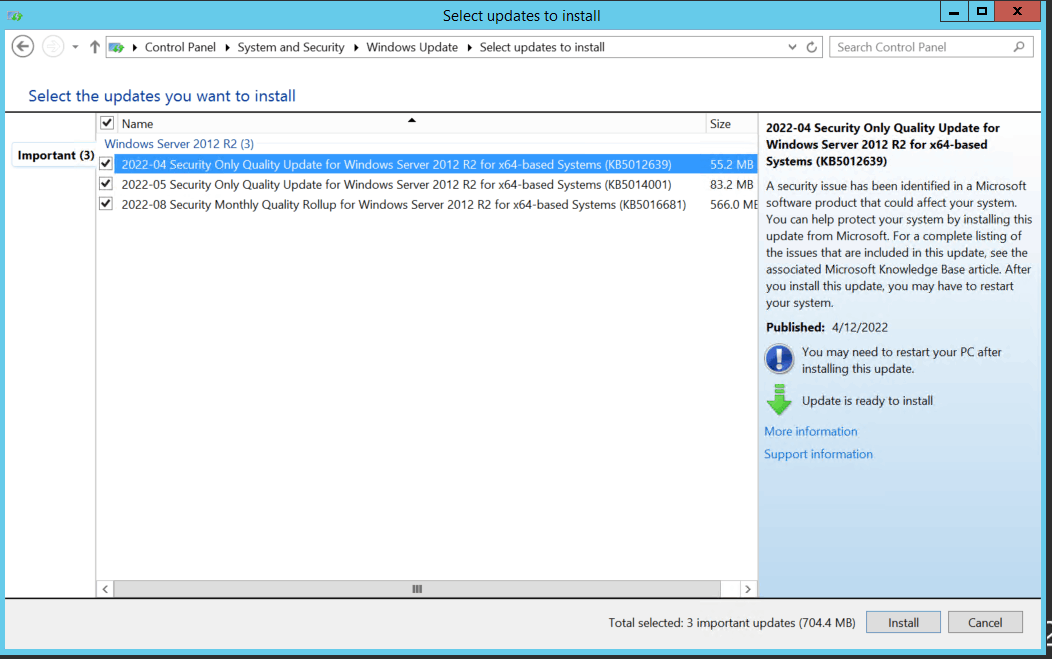Click the blue restart warning exclamation icon
The image size is (1052, 659).
pyautogui.click(x=779, y=359)
